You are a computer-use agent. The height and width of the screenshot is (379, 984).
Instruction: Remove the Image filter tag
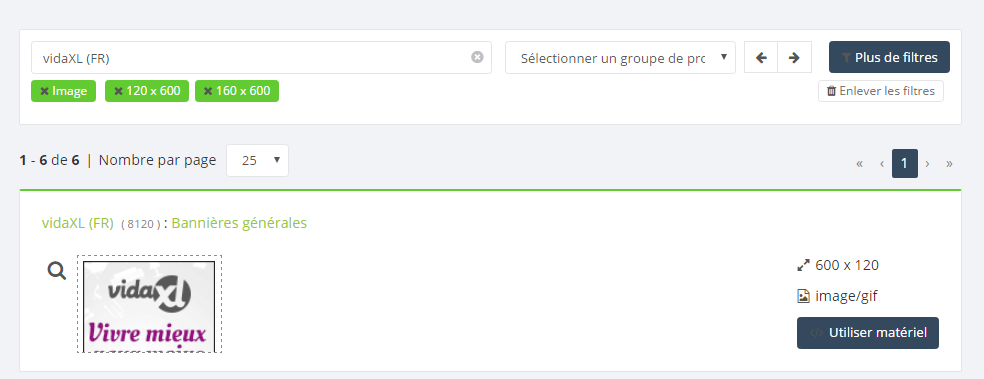coord(63,91)
